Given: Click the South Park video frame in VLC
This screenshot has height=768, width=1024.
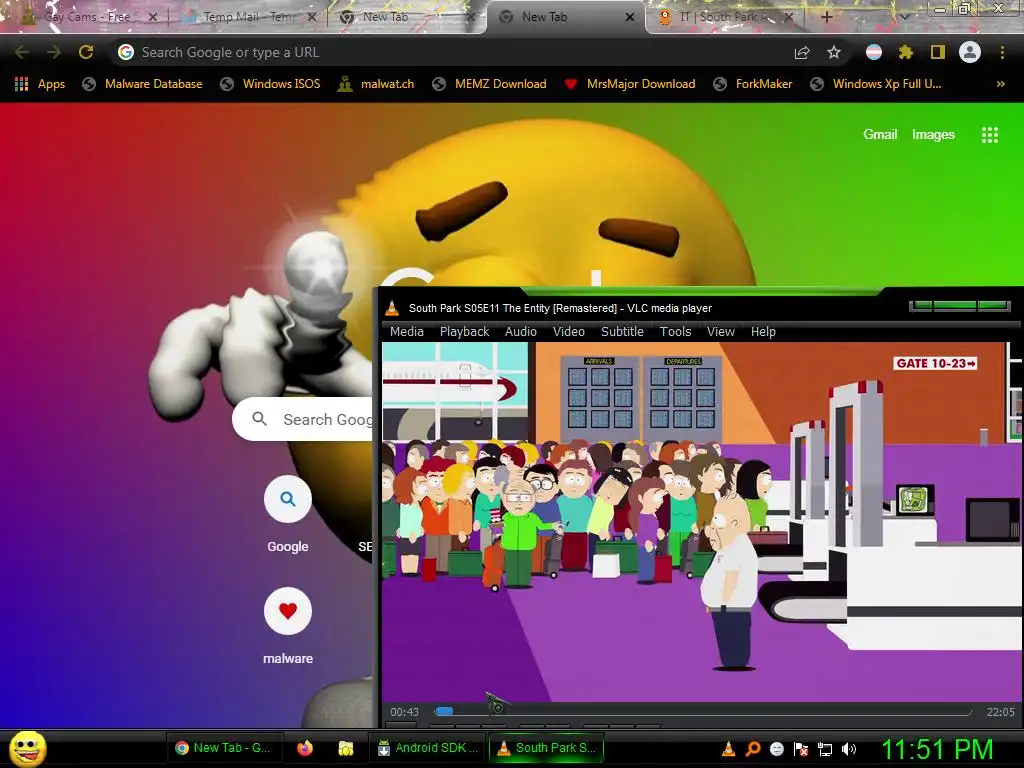Looking at the screenshot, I should 700,522.
